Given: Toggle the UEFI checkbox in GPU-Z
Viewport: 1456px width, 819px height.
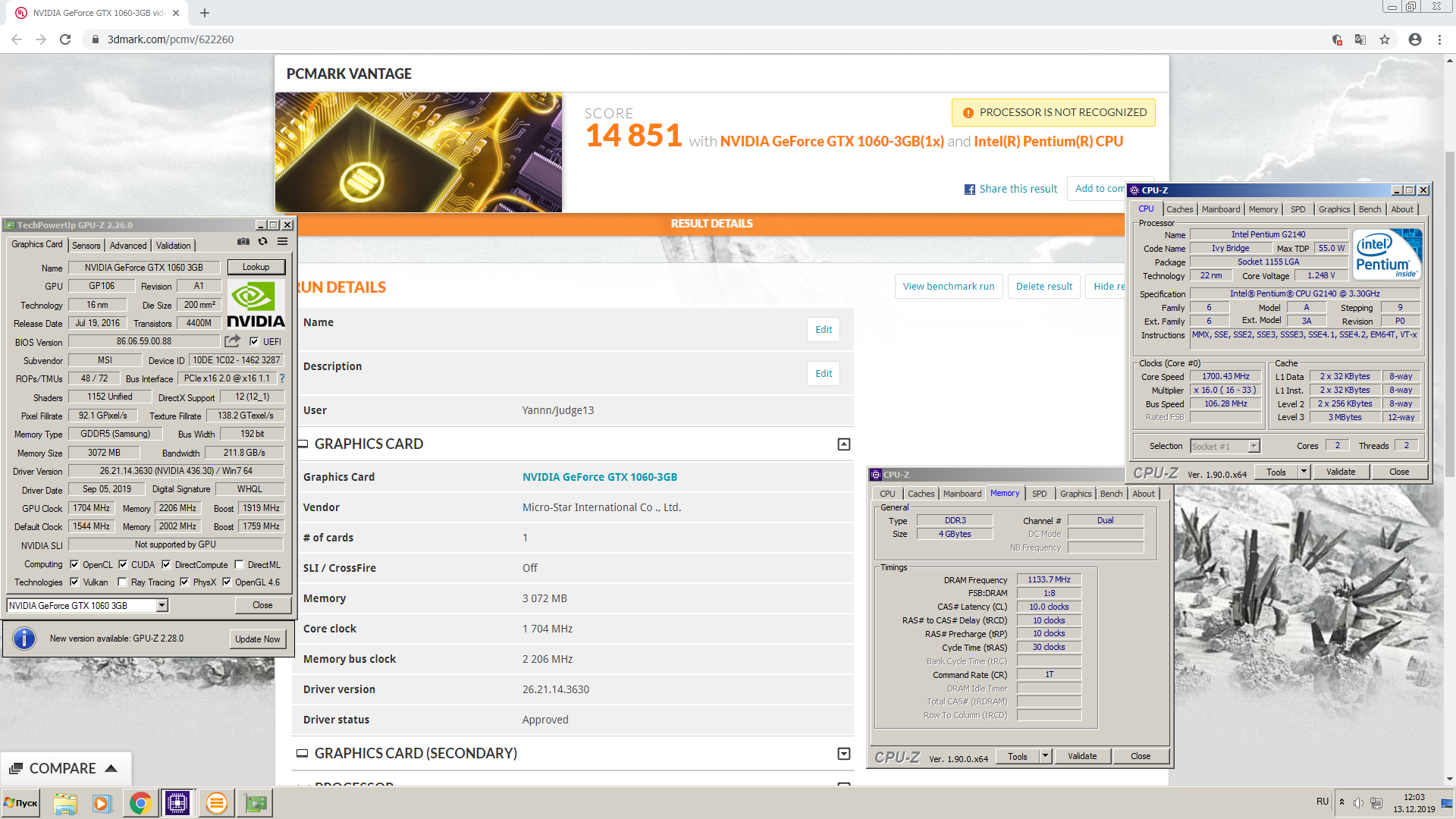Looking at the screenshot, I should pyautogui.click(x=254, y=341).
